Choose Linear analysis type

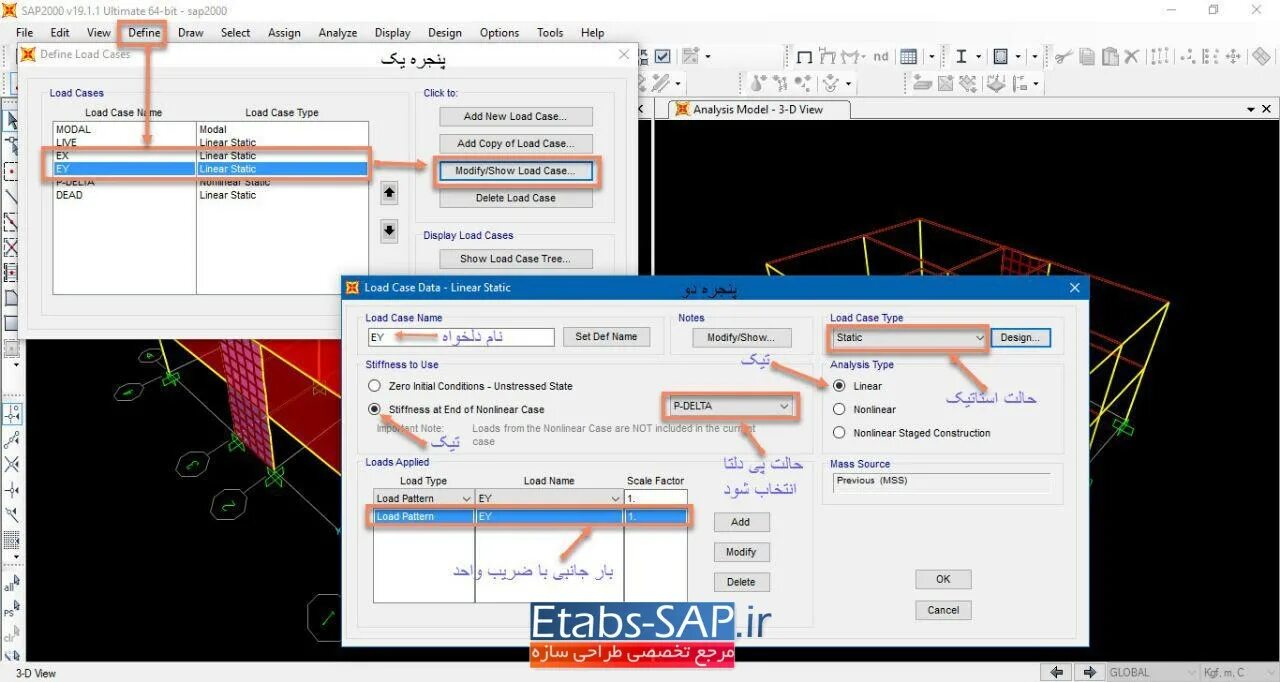click(839, 386)
